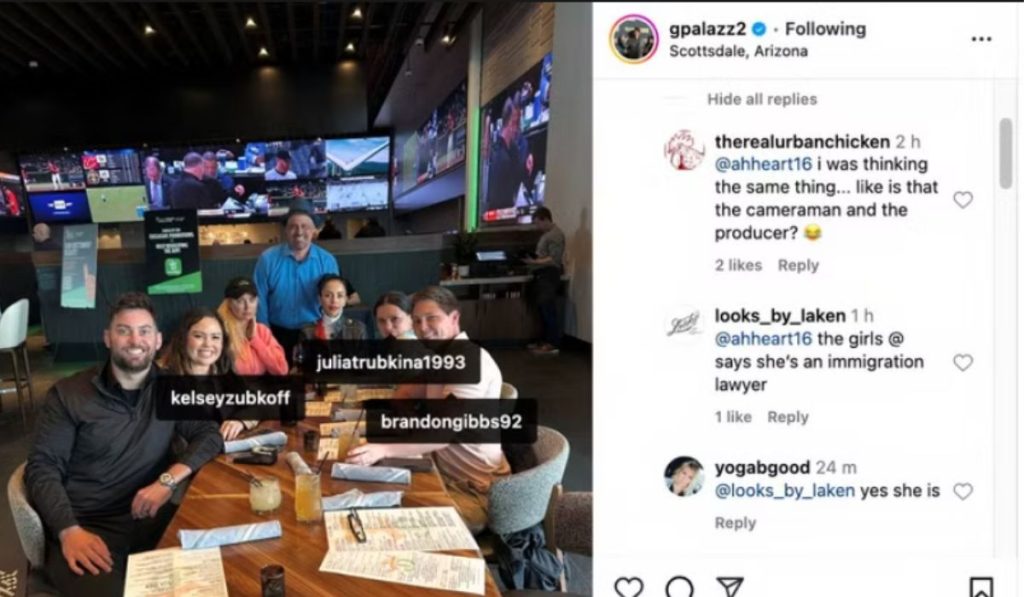Click the share paper plane icon
The image size is (1024, 597).
729,587
